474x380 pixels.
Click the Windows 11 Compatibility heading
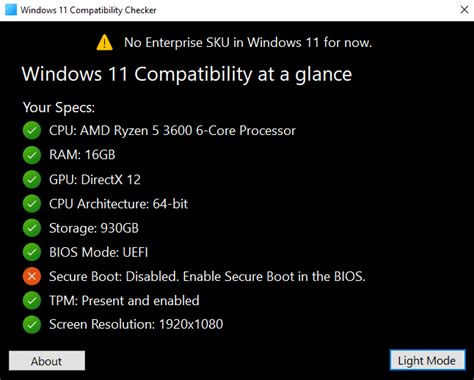point(187,74)
